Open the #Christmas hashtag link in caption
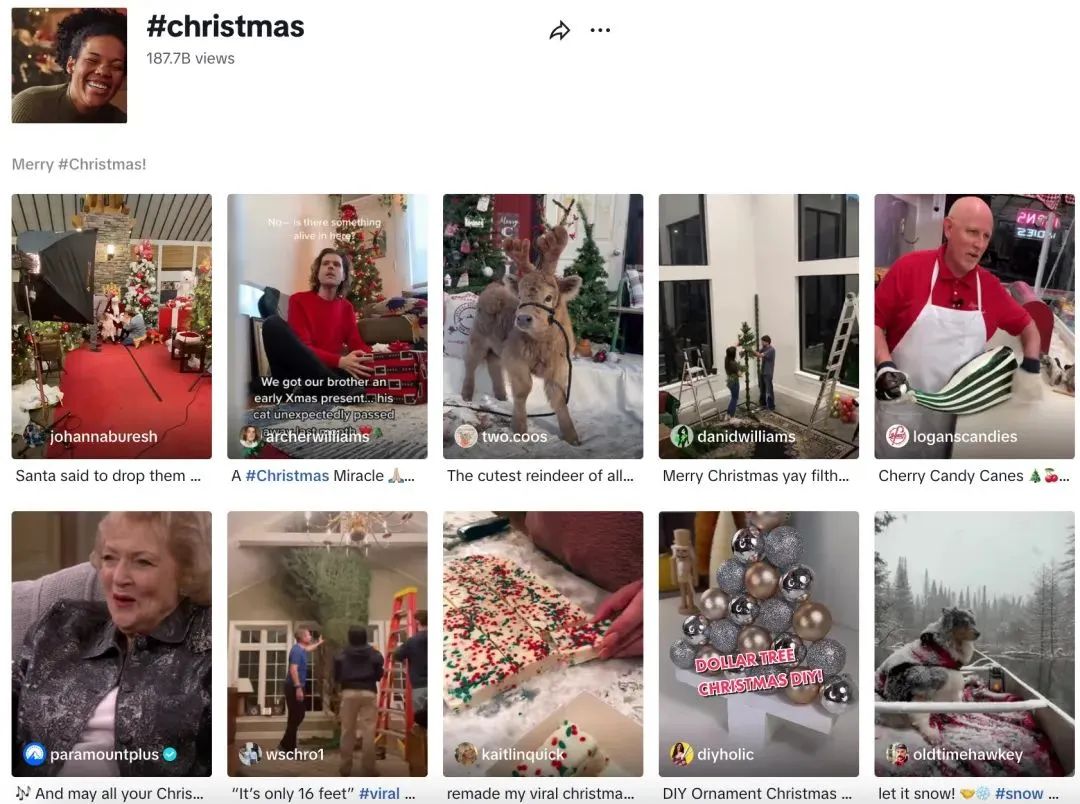 tap(287, 476)
